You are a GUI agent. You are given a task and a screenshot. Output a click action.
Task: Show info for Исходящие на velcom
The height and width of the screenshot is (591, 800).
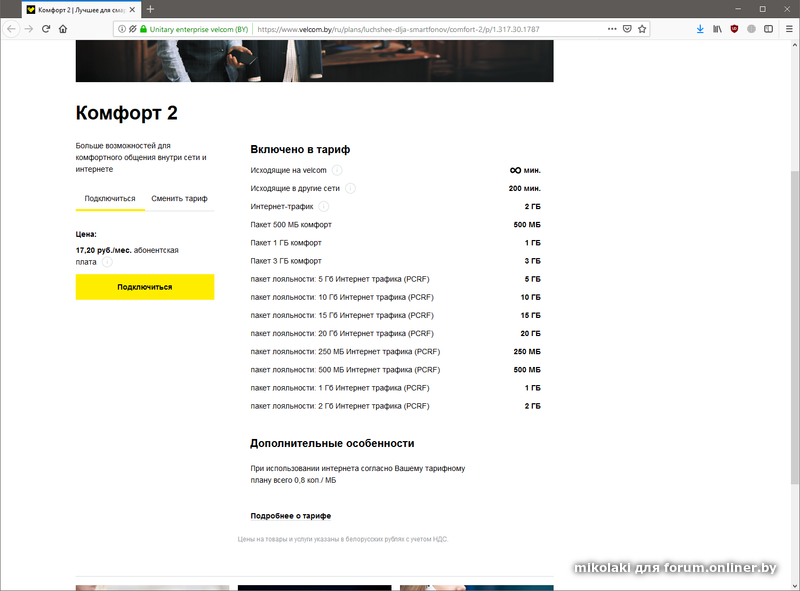pyautogui.click(x=337, y=170)
